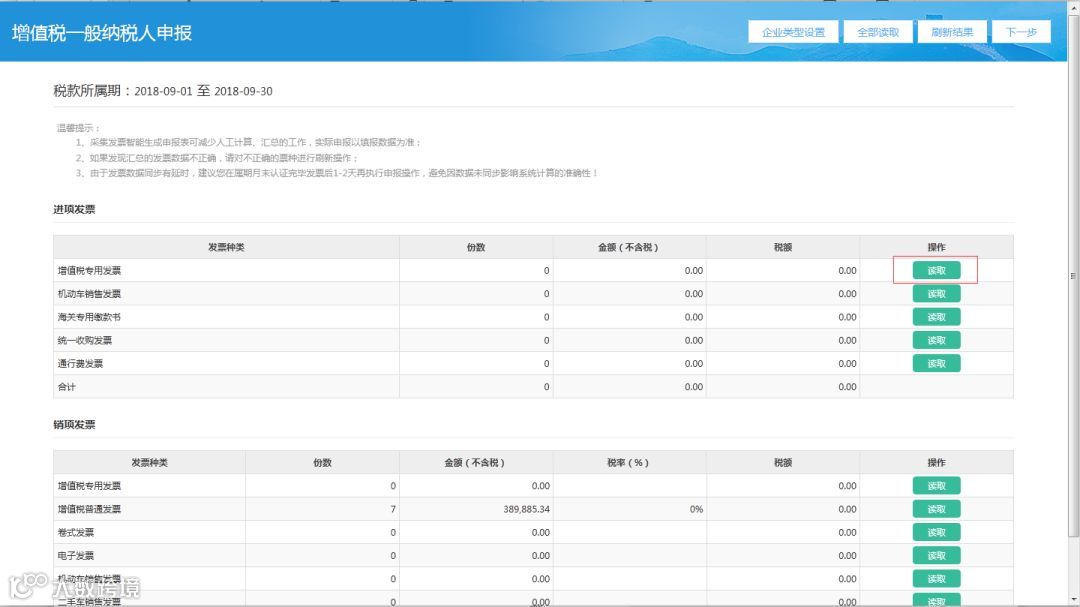
Task: Click the 进项发票 section heading
Action: [74, 209]
